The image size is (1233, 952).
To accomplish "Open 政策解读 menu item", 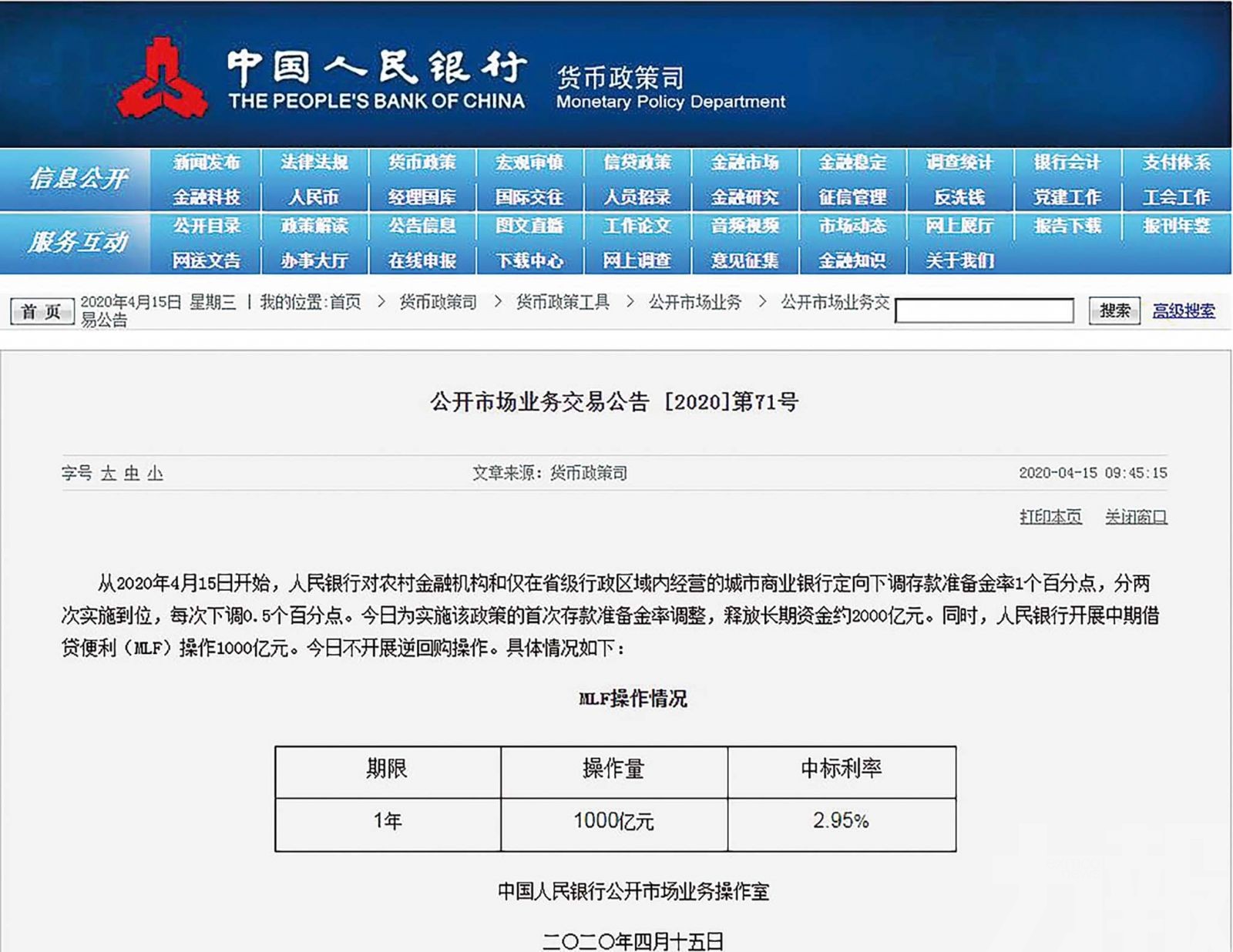I will [x=314, y=226].
